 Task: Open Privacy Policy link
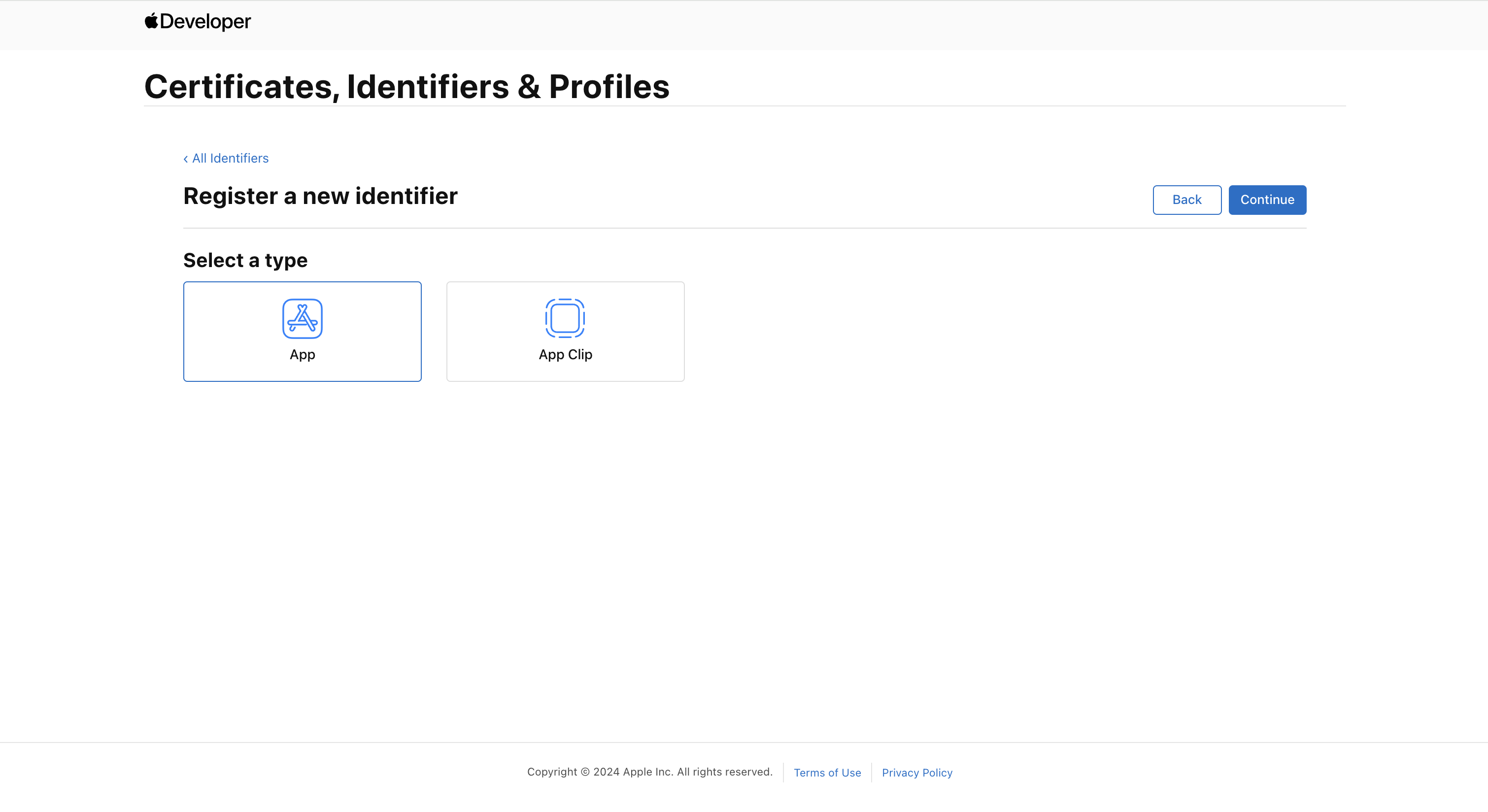(x=917, y=773)
